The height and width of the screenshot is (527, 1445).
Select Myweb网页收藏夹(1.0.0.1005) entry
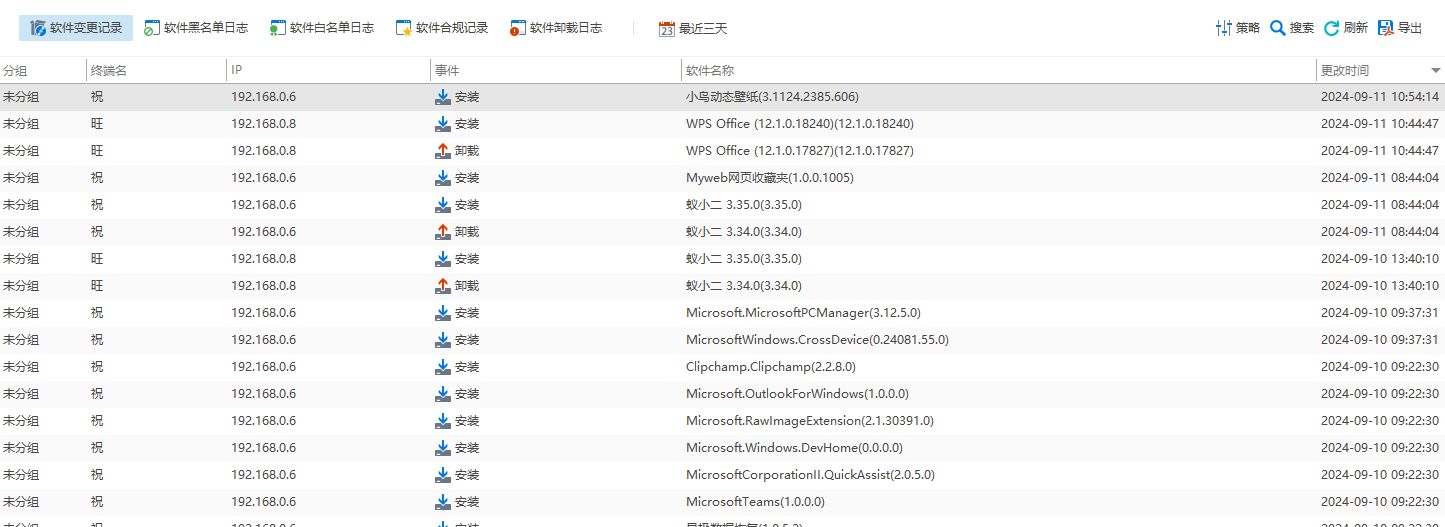[x=770, y=178]
